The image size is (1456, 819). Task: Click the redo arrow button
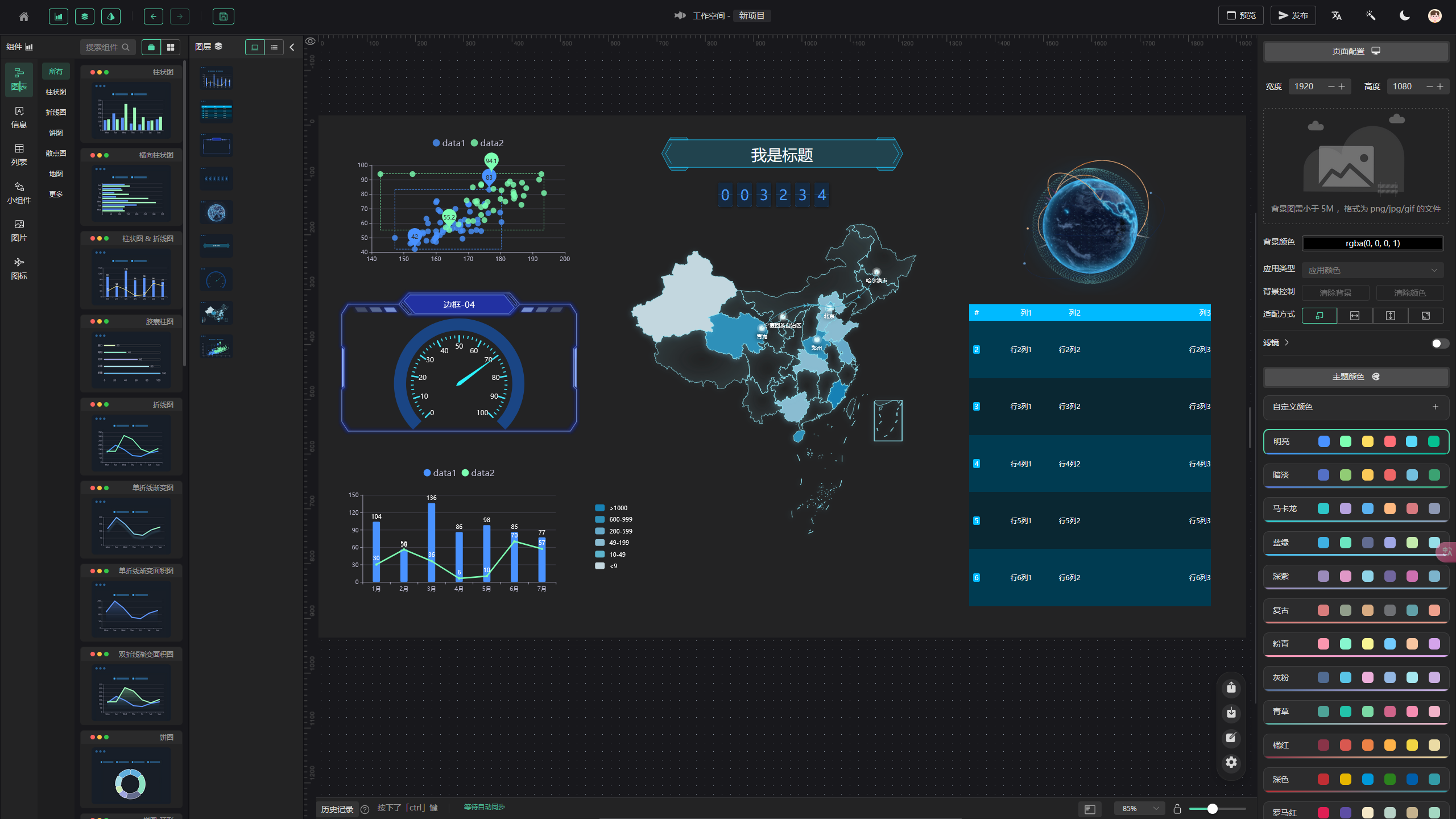click(x=180, y=16)
